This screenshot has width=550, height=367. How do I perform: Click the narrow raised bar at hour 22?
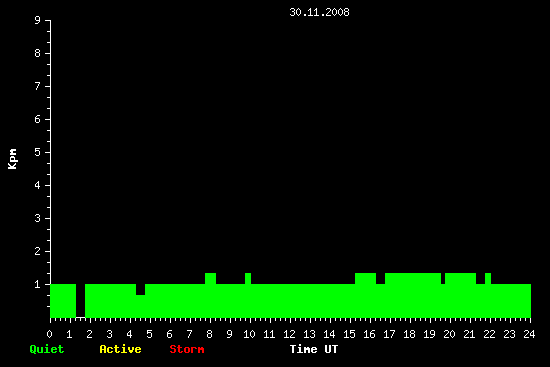click(488, 279)
